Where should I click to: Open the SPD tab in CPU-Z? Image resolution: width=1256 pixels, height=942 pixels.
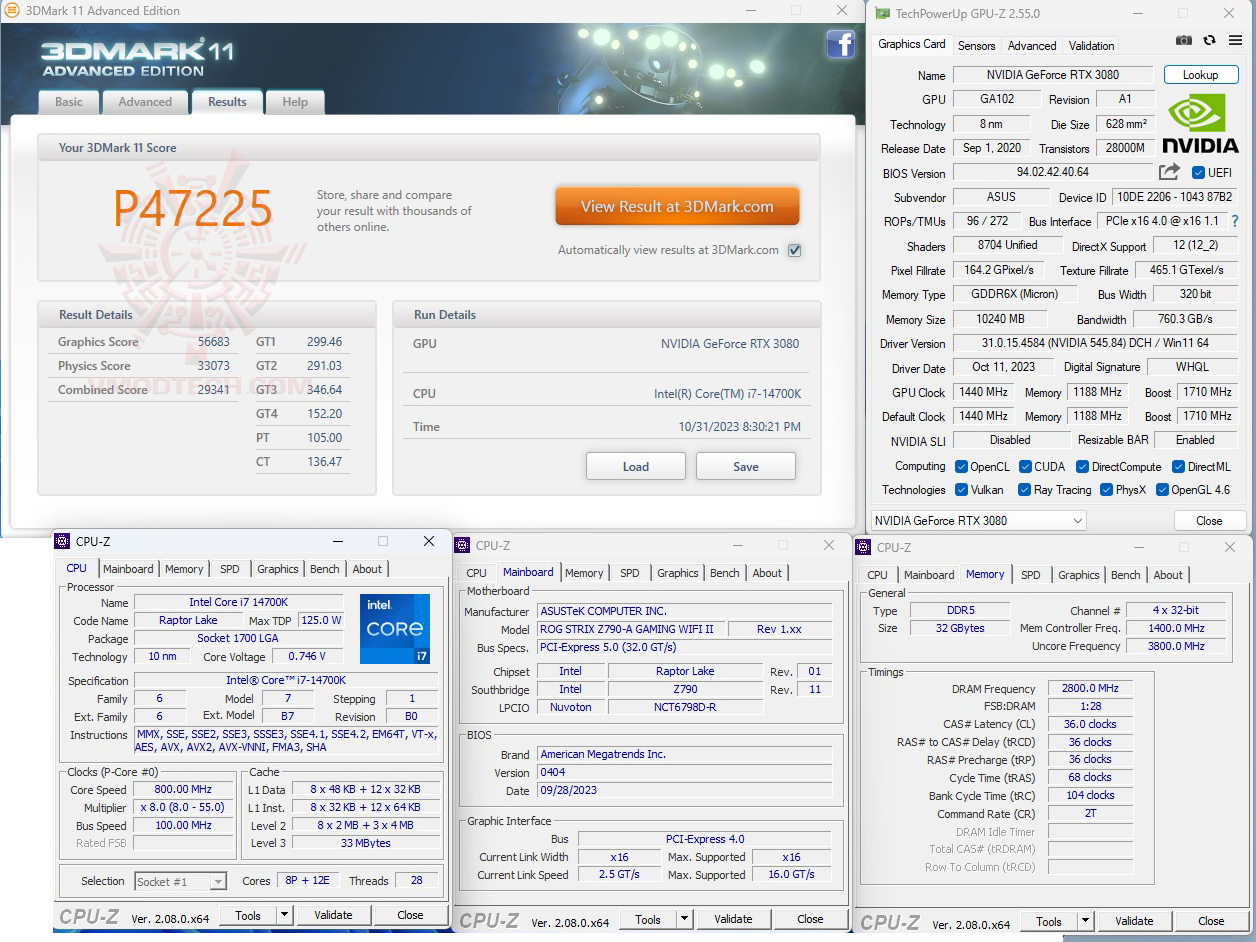tap(229, 568)
